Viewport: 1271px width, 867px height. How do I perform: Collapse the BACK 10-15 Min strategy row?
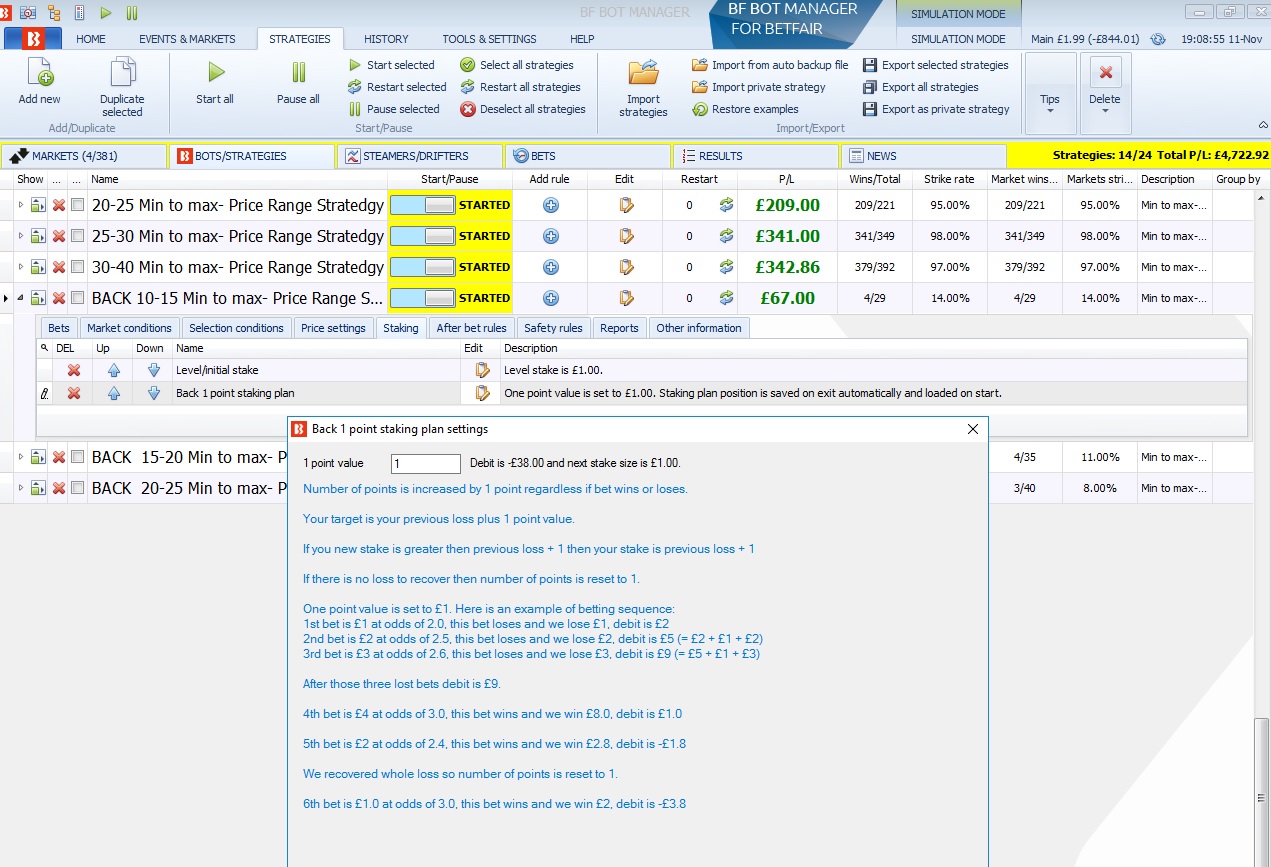21,298
